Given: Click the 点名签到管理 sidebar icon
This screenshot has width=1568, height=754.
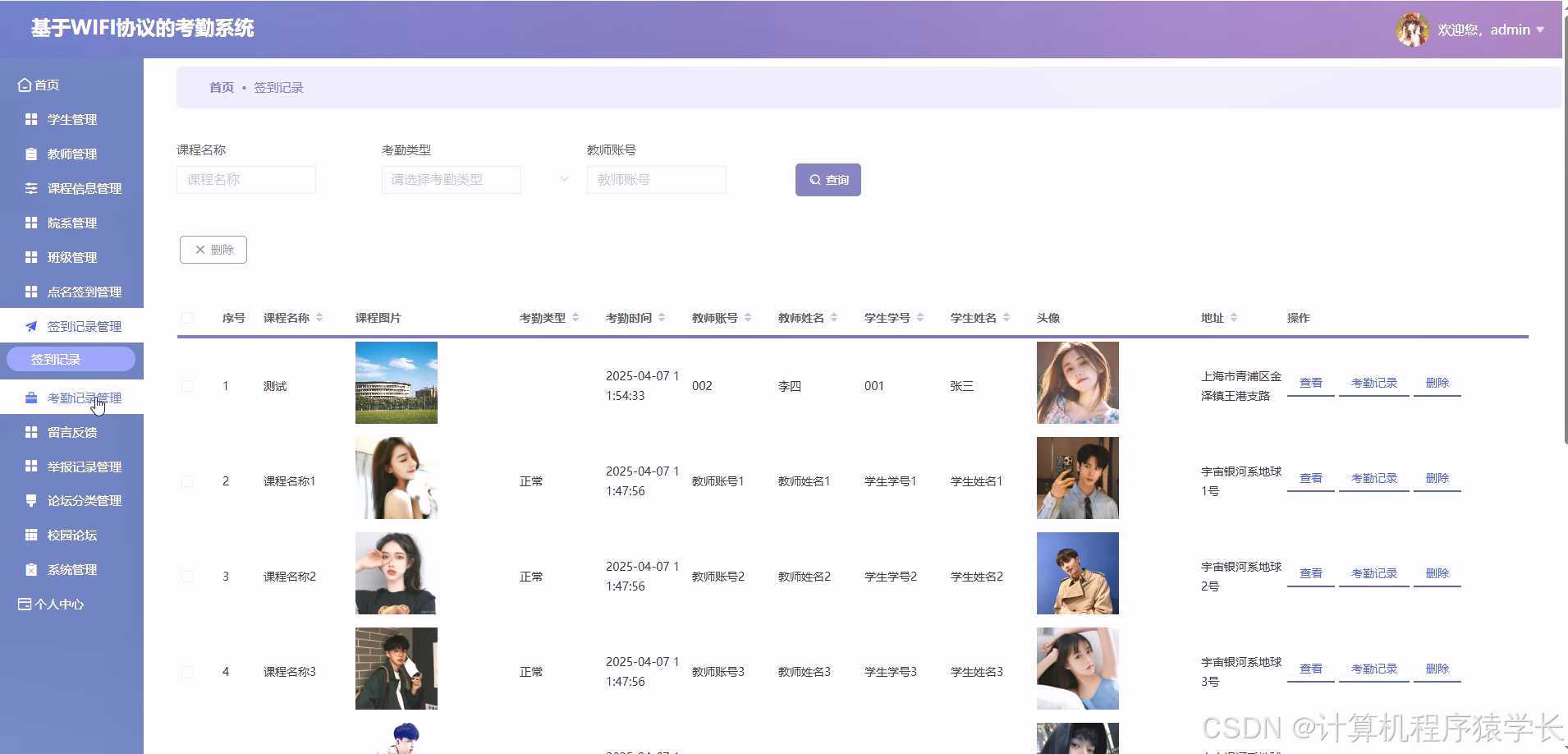Looking at the screenshot, I should (30, 292).
